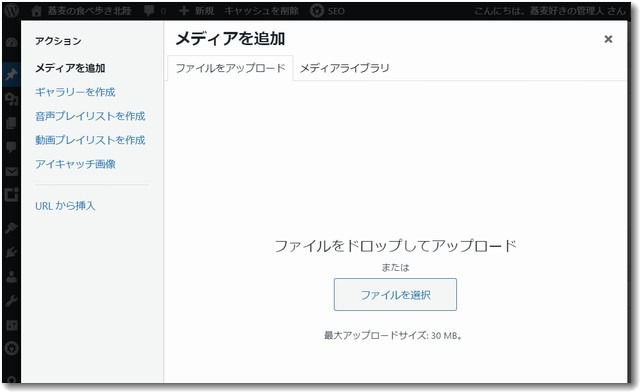Open the envelope Contact icon in sidebar
This screenshot has width=640, height=392.
11,171
